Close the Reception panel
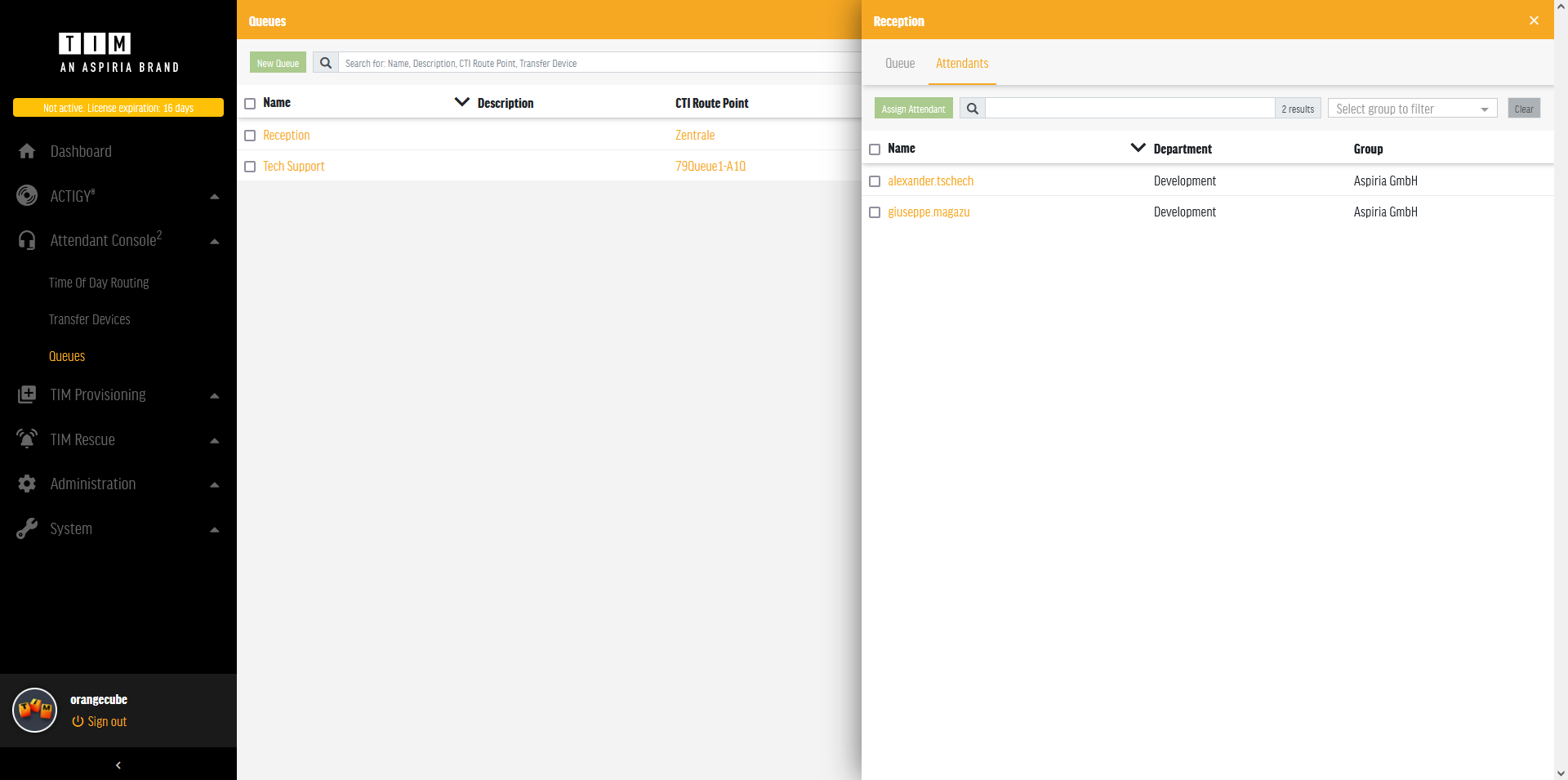 pos(1534,20)
